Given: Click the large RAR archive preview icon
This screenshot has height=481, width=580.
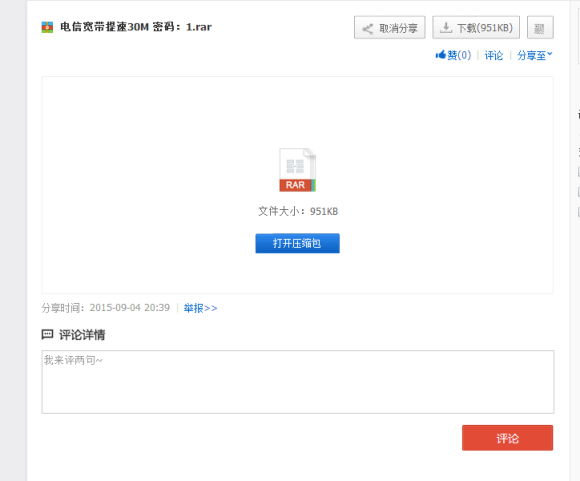Looking at the screenshot, I should pos(297,170).
